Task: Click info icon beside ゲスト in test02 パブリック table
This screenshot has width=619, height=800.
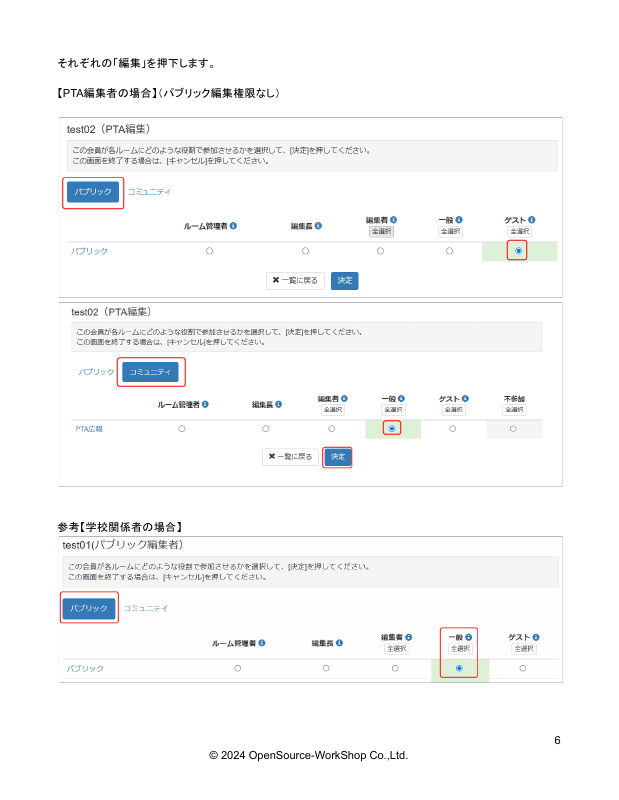Action: click(532, 219)
